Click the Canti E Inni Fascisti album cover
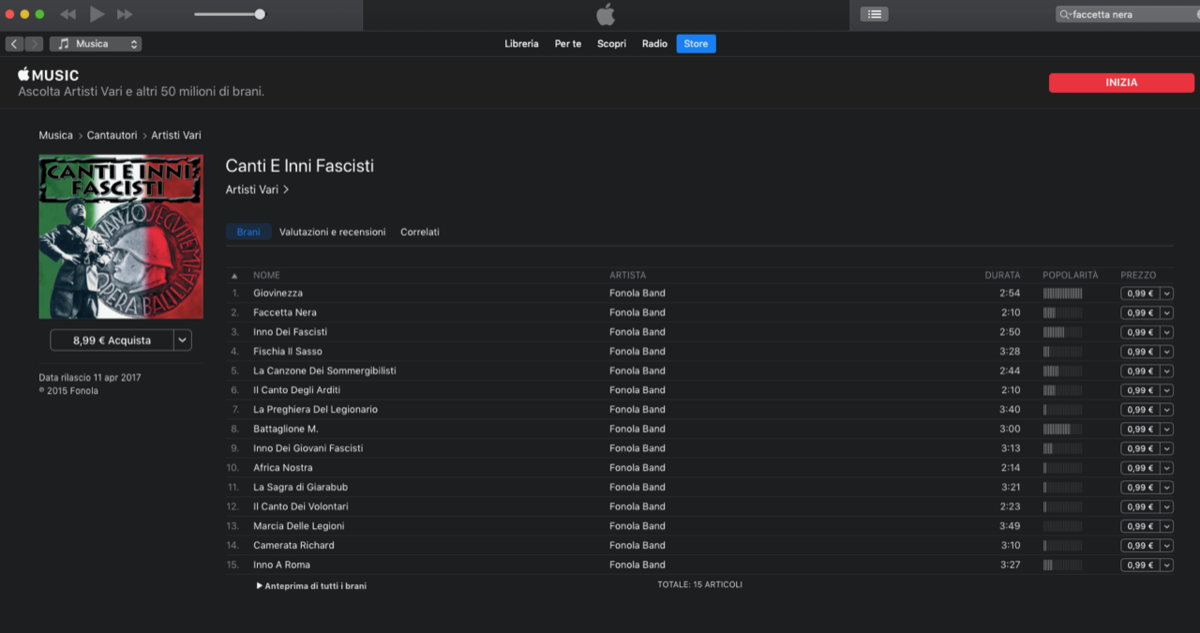This screenshot has width=1200, height=633. 121,237
